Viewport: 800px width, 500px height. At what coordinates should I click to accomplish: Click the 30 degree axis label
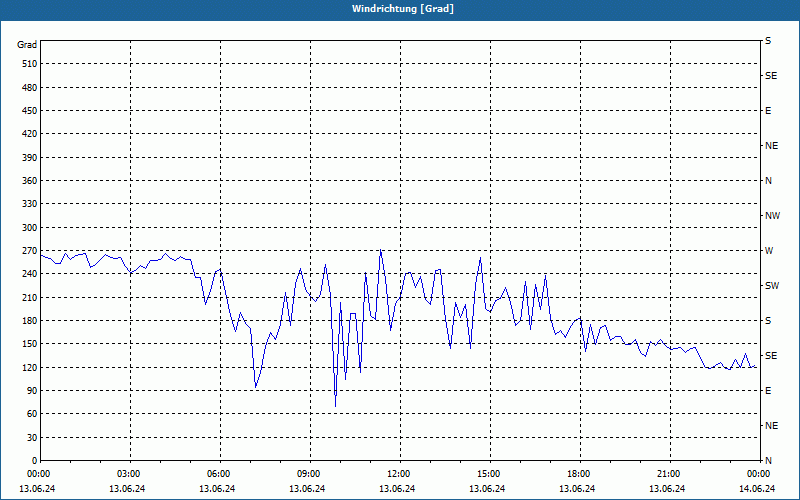coord(32,437)
